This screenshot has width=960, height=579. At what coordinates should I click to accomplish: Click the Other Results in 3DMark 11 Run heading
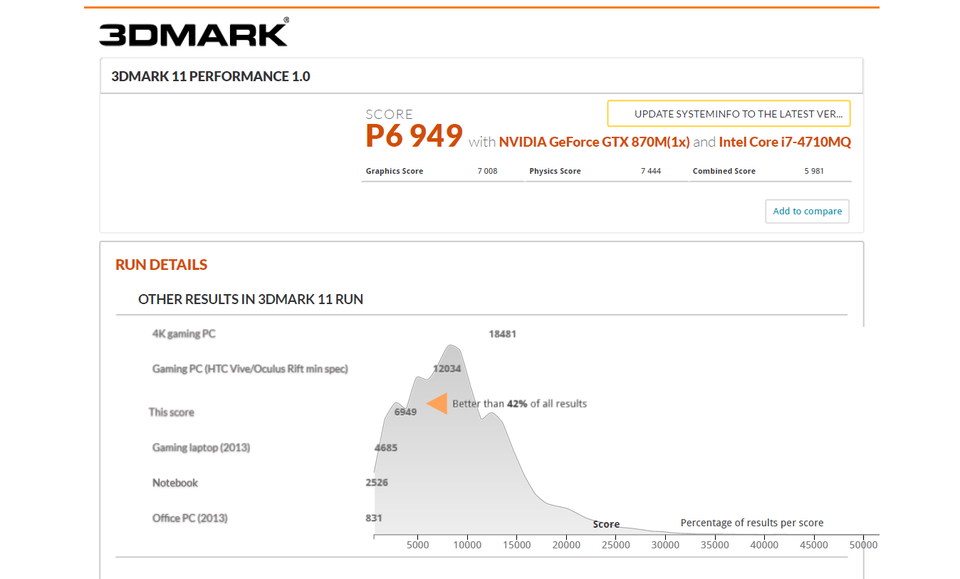click(x=250, y=299)
